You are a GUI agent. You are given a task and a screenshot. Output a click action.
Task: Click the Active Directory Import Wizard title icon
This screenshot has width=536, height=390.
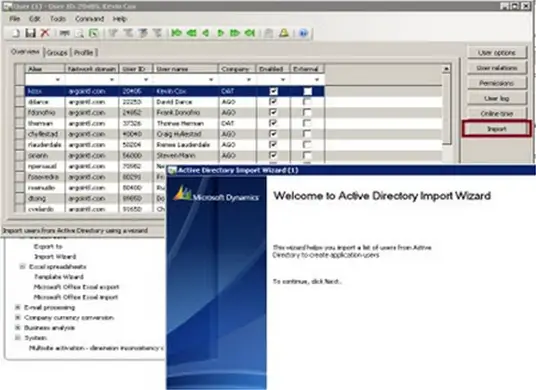tap(172, 170)
